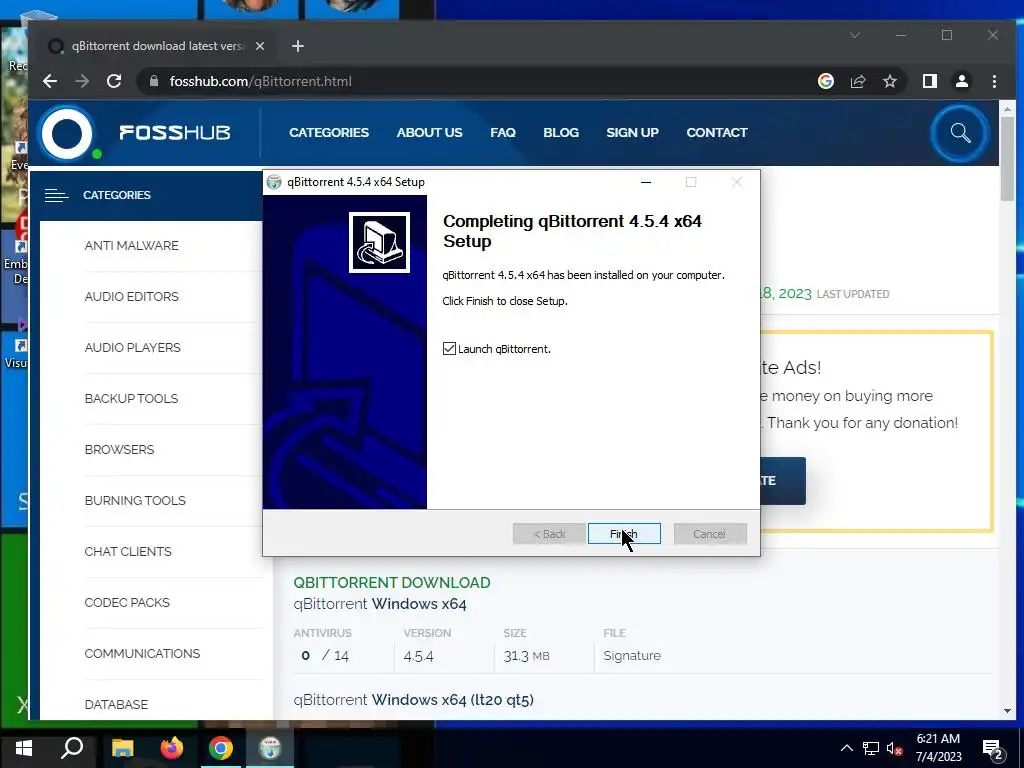The width and height of the screenshot is (1024, 768).
Task: Open Google icon in address bar
Action: point(825,81)
